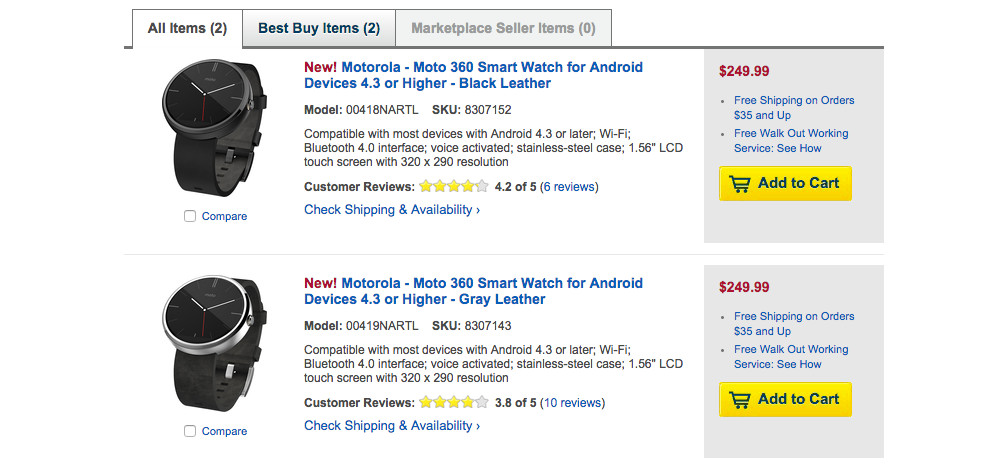Click the Compare link under the Black Leather watch
The image size is (1000, 468).
click(224, 216)
